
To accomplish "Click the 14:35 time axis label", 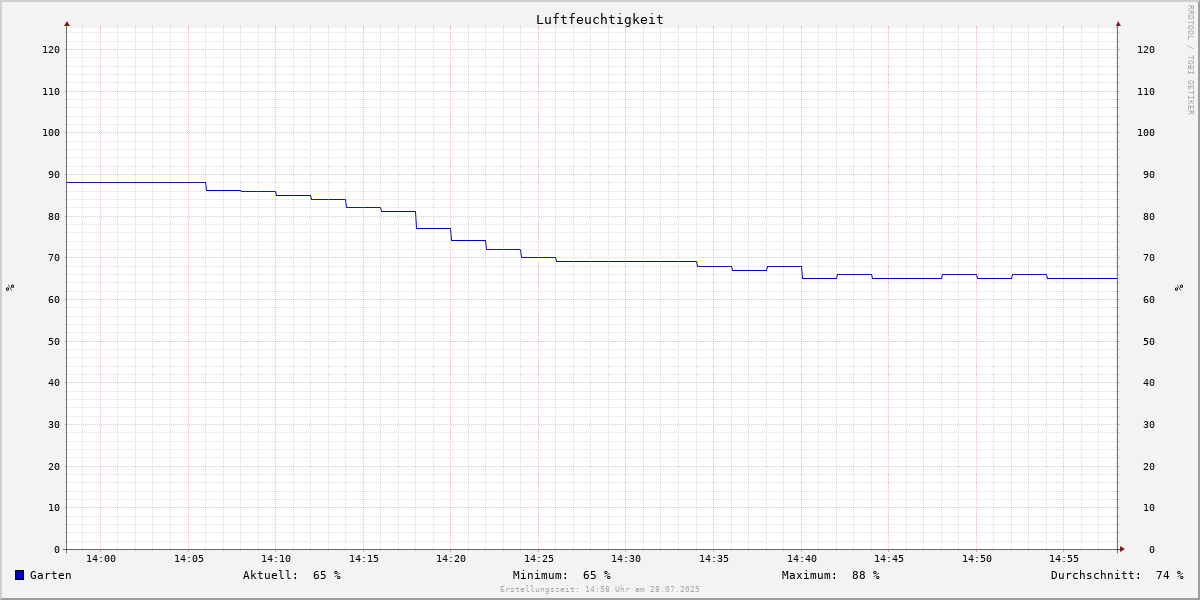I will pos(714,558).
